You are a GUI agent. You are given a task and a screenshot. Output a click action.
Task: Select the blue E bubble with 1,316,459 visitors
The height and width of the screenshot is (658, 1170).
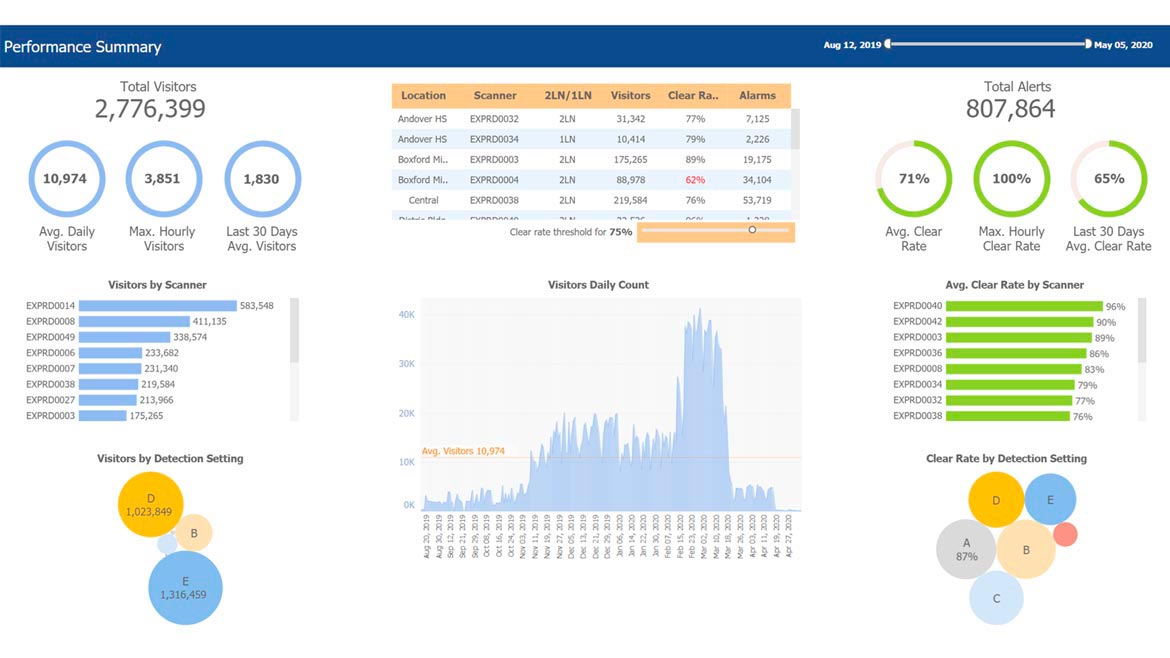click(185, 588)
